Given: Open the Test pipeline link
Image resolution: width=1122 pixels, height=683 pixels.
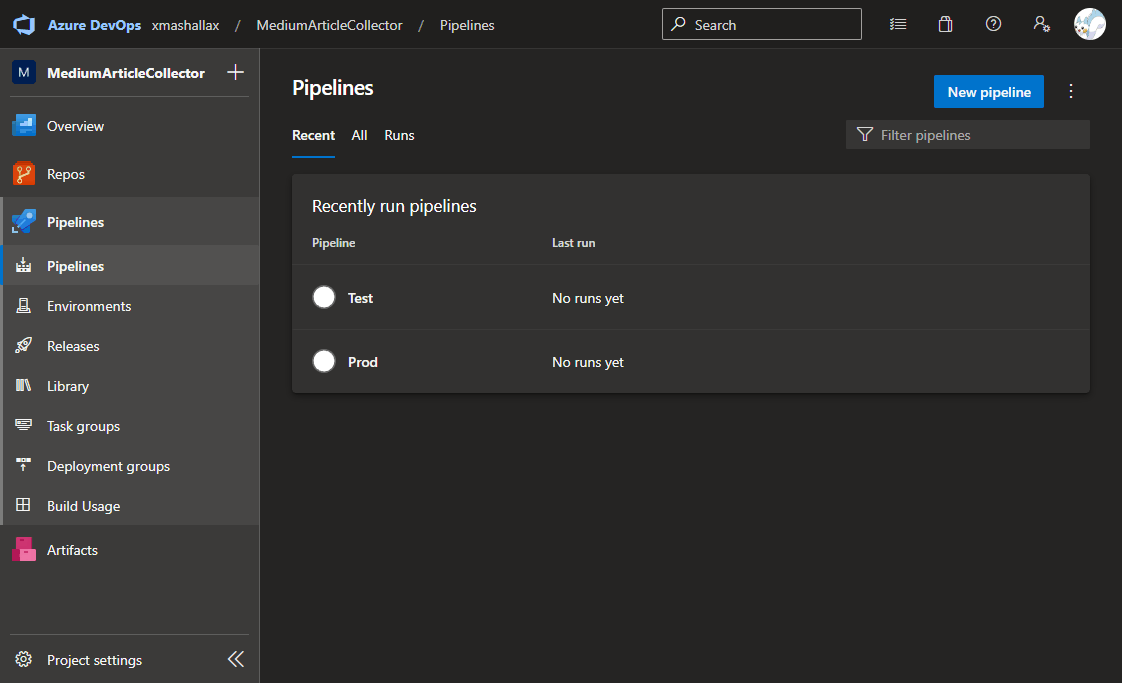Looking at the screenshot, I should (360, 297).
